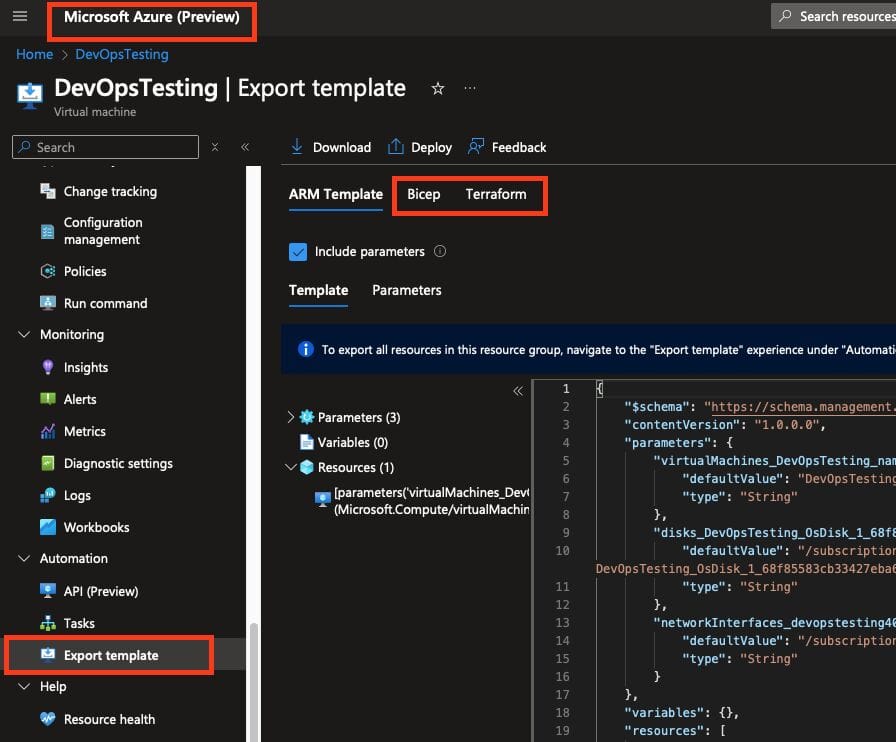Screen dimensions: 896x742
Task: Select Export template in sidebar
Action: 110,655
